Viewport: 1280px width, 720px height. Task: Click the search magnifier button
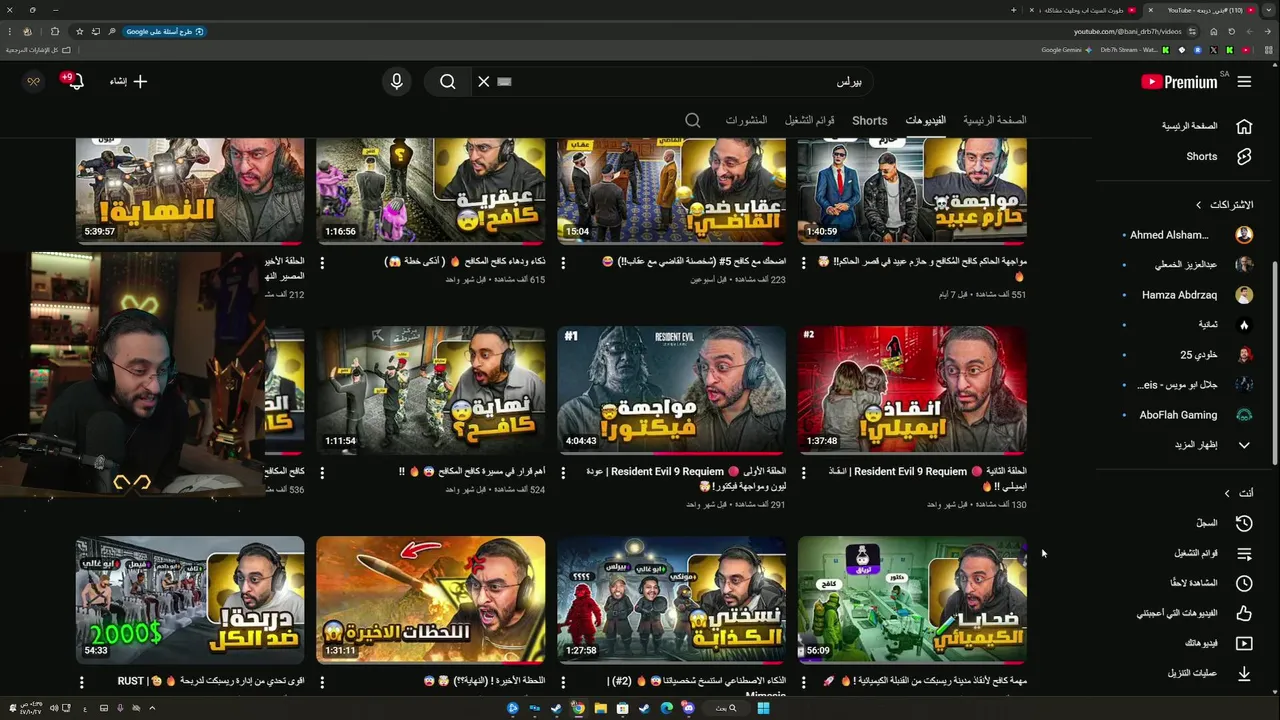coord(448,82)
